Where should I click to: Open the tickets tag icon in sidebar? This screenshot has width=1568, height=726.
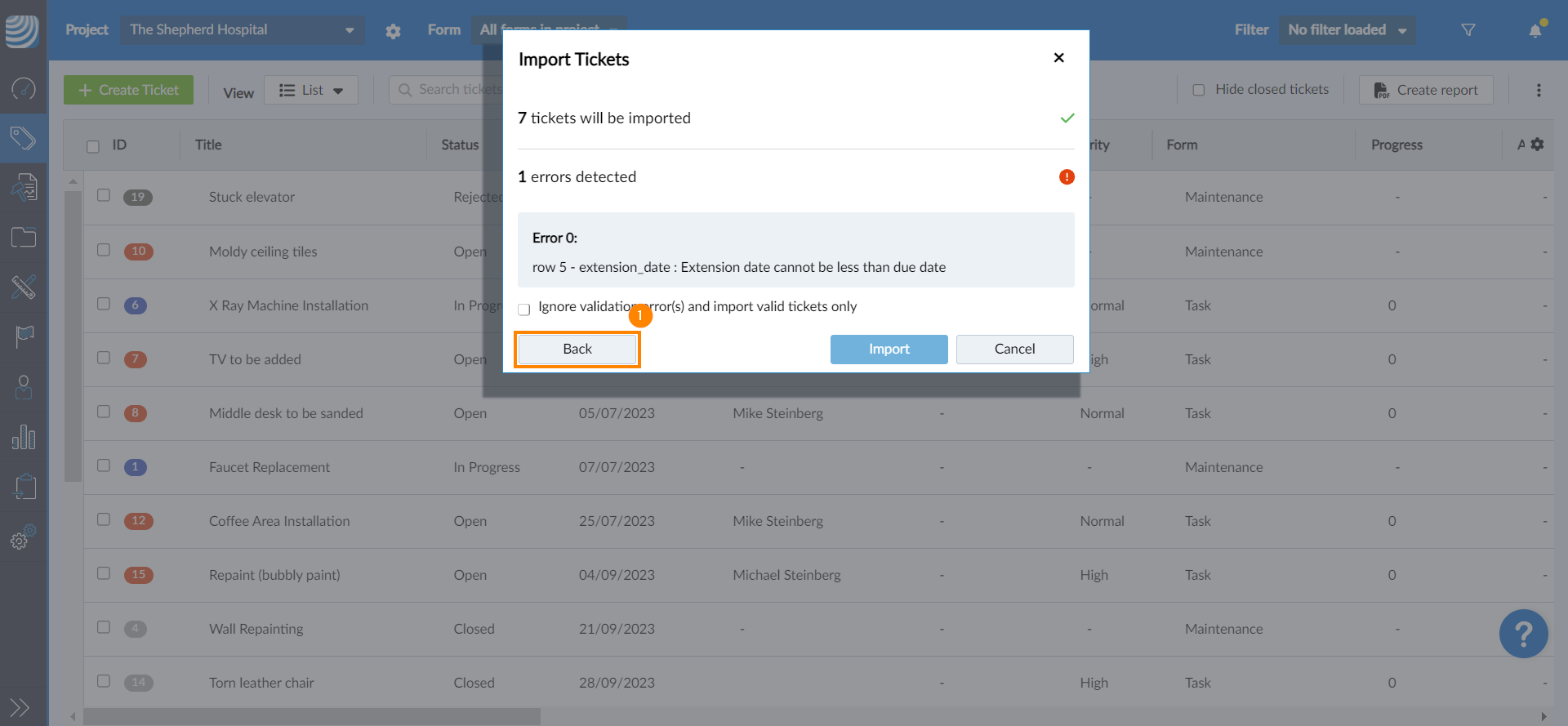(x=23, y=138)
